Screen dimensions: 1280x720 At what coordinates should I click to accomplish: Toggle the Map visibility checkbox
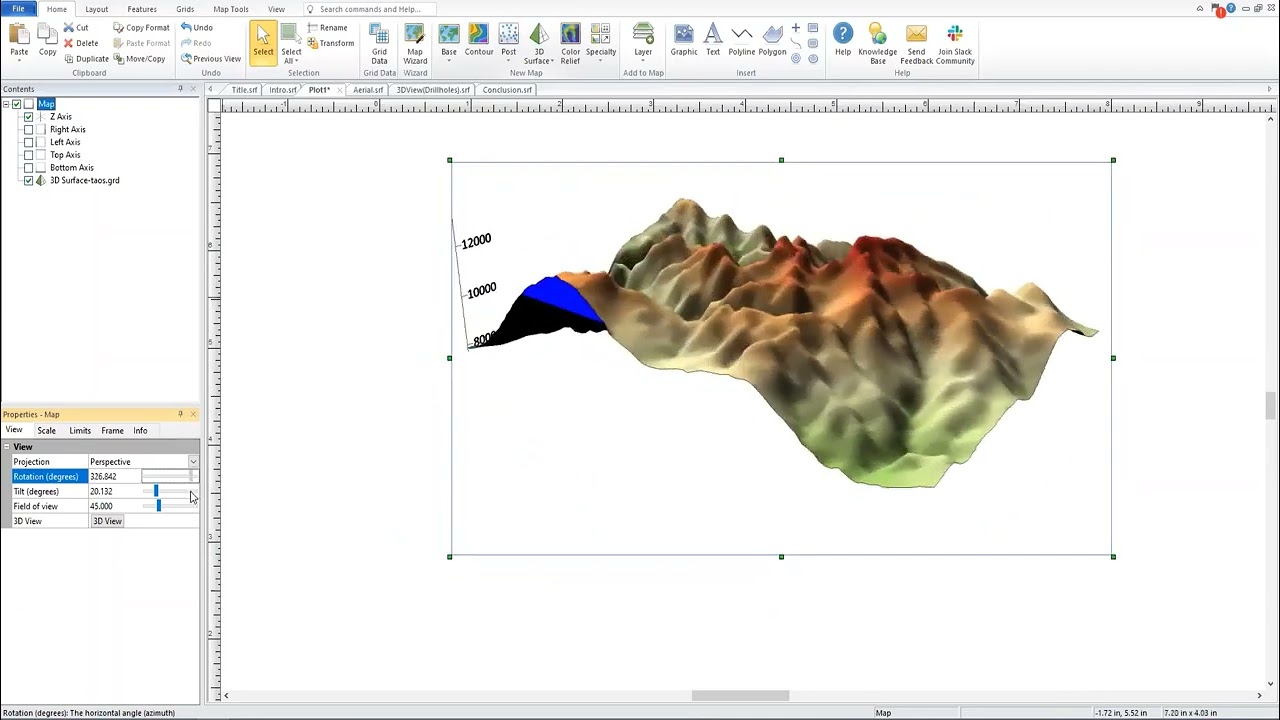click(17, 104)
